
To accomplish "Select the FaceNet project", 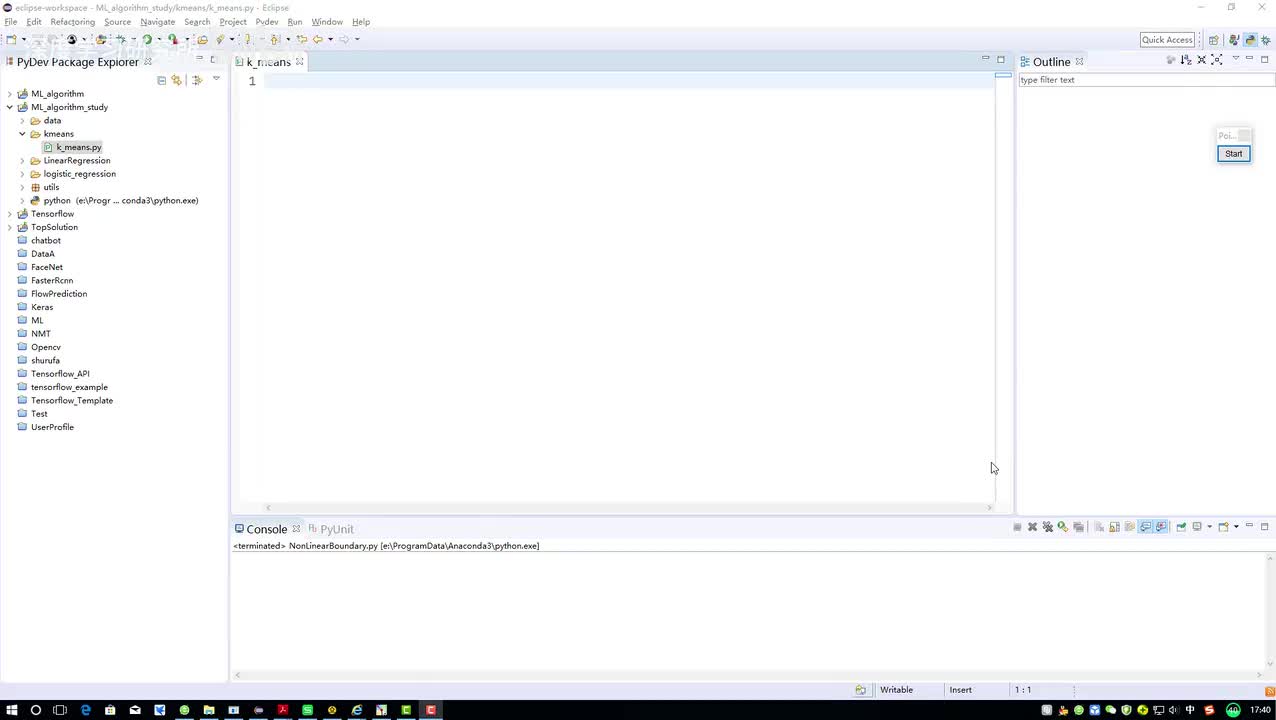I will pos(47,267).
